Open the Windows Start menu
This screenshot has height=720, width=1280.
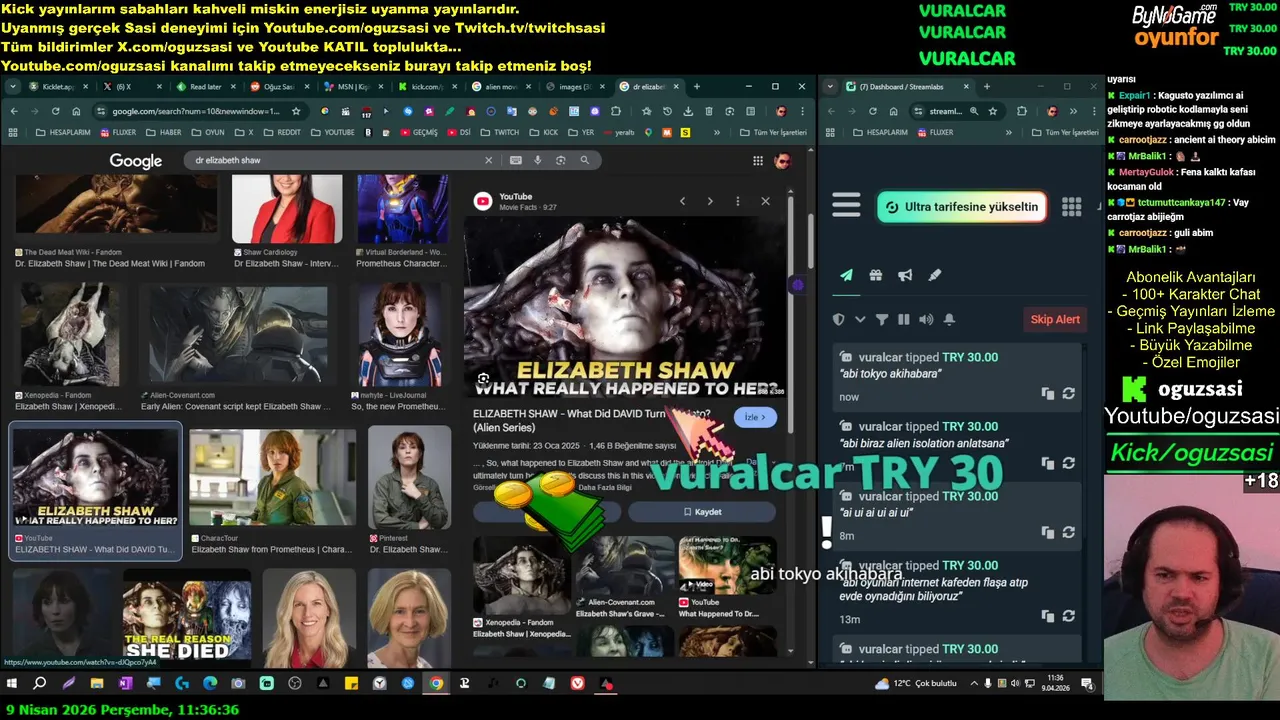(x=12, y=684)
